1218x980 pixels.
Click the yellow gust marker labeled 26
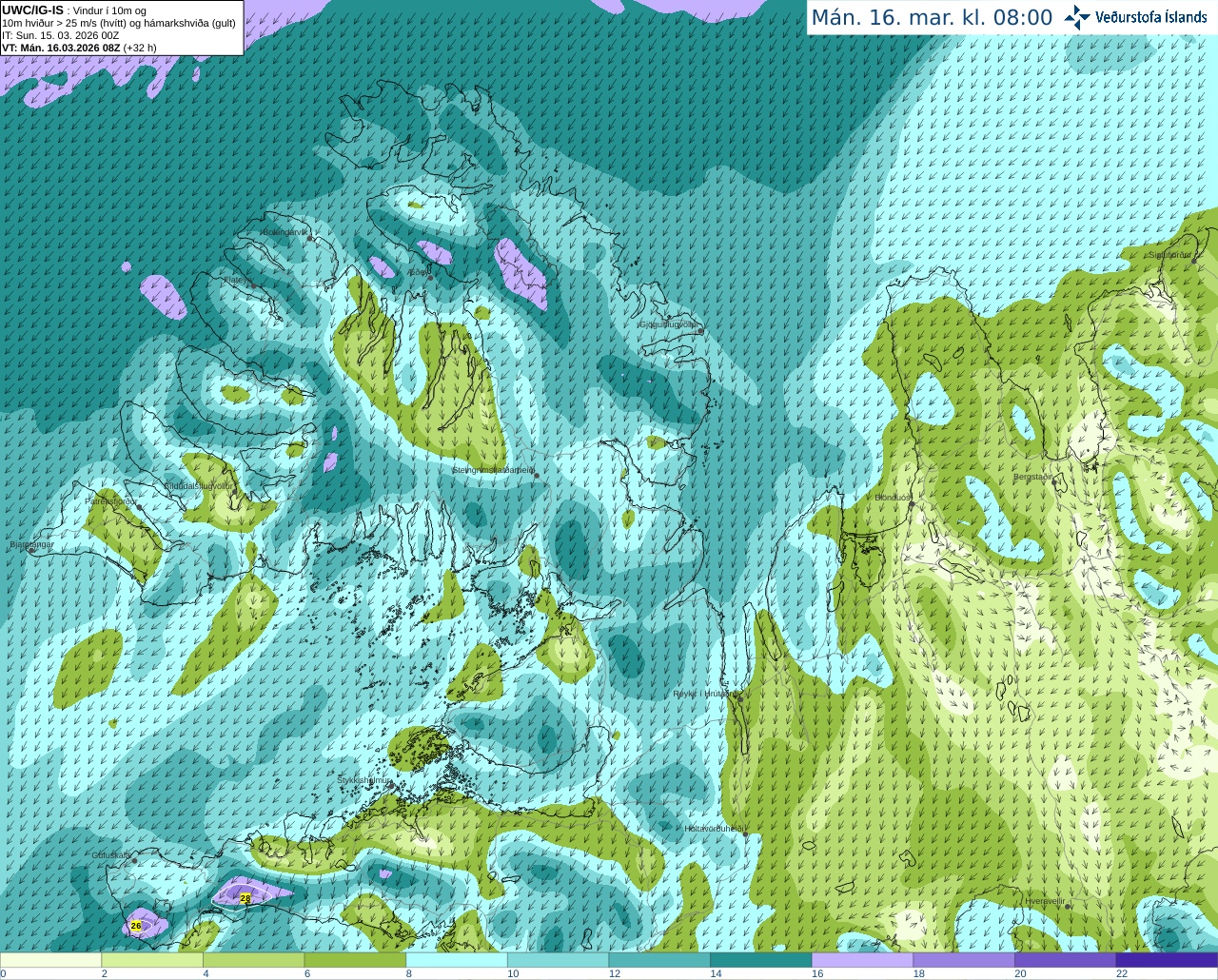[136, 926]
